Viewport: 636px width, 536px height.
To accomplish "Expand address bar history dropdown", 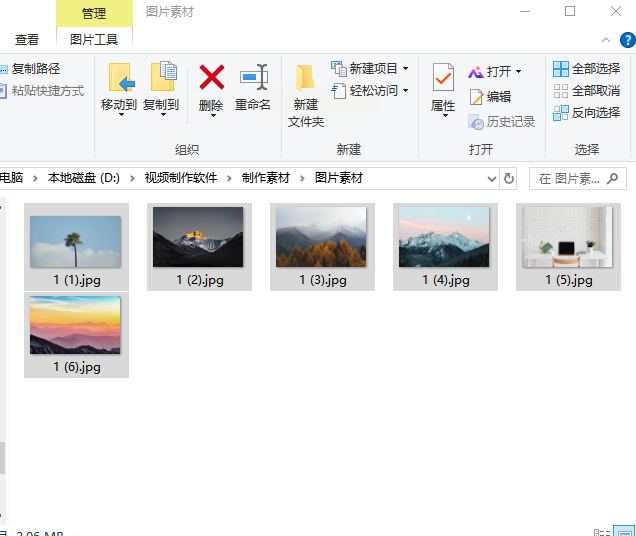I will (492, 178).
